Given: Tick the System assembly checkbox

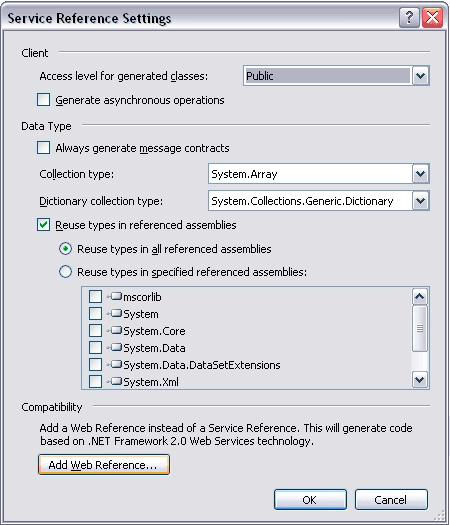Looking at the screenshot, I should [95, 313].
